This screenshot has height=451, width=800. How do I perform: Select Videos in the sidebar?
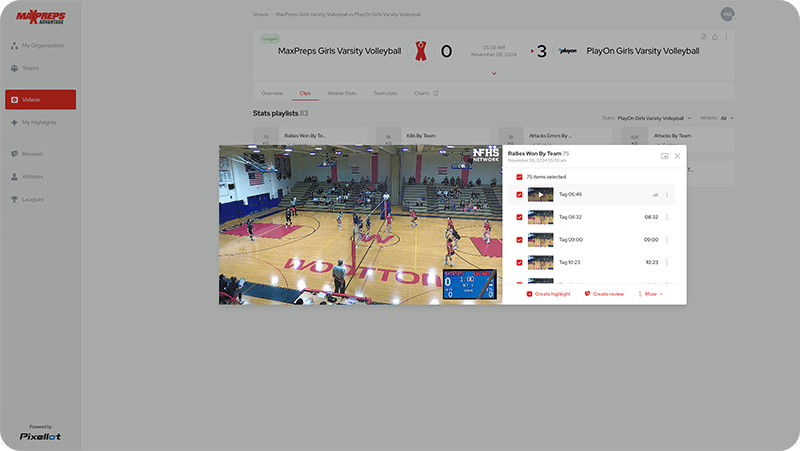(40, 99)
